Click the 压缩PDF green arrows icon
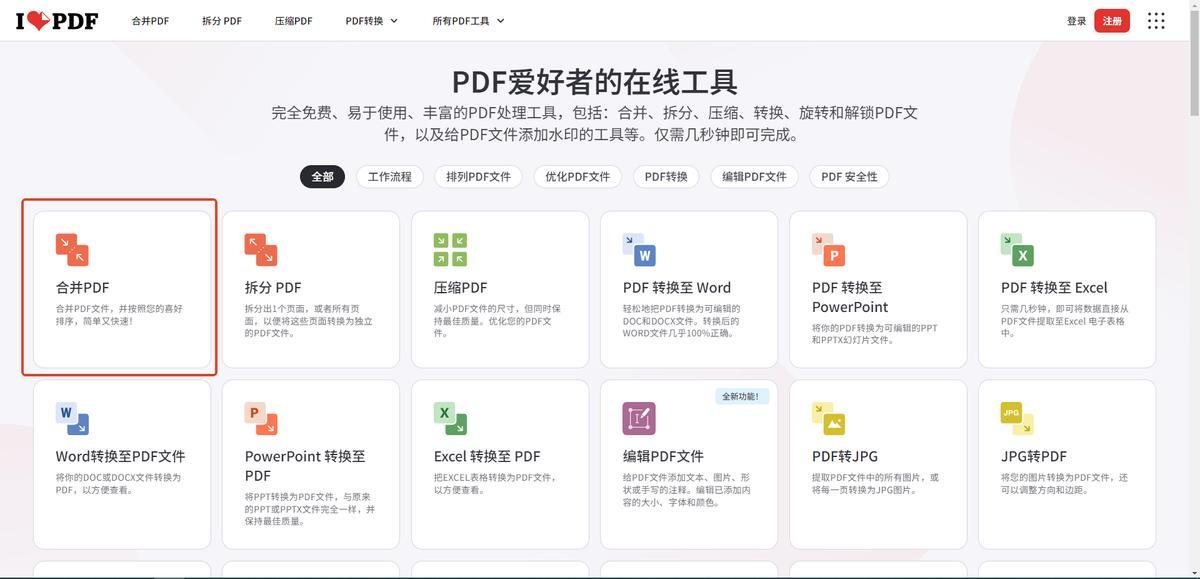Viewport: 1200px width, 579px height. pyautogui.click(x=450, y=250)
